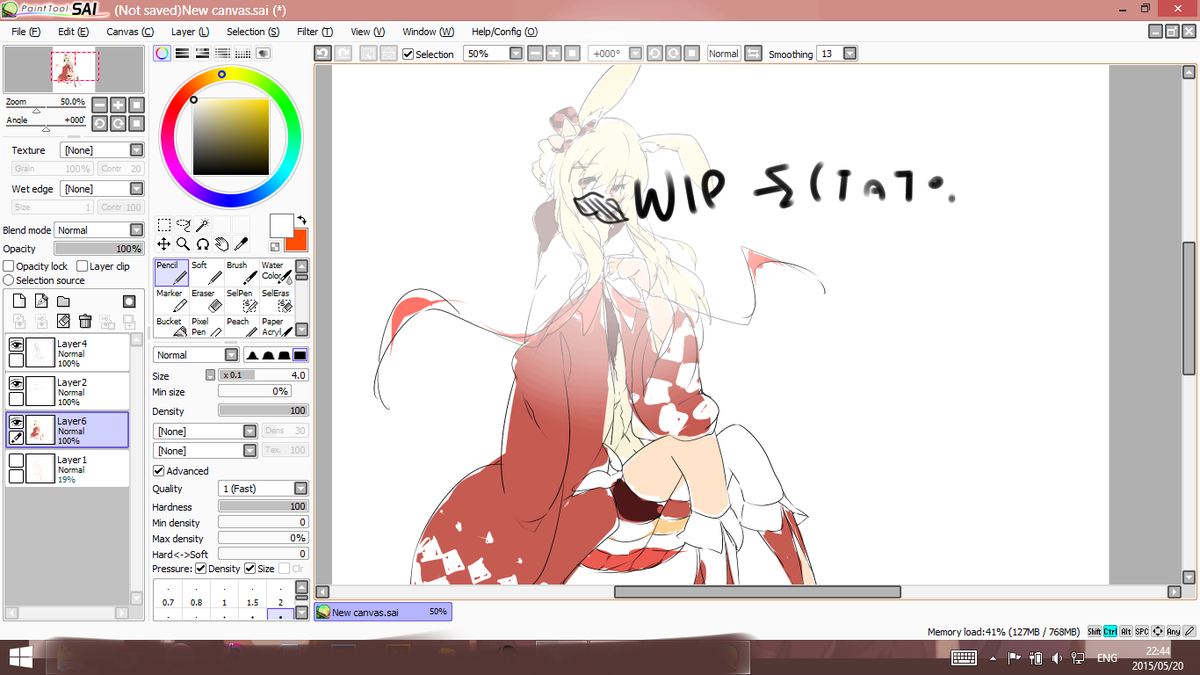This screenshot has width=1200, height=675.
Task: Click the New canvas.sai document tab
Action: (383, 611)
